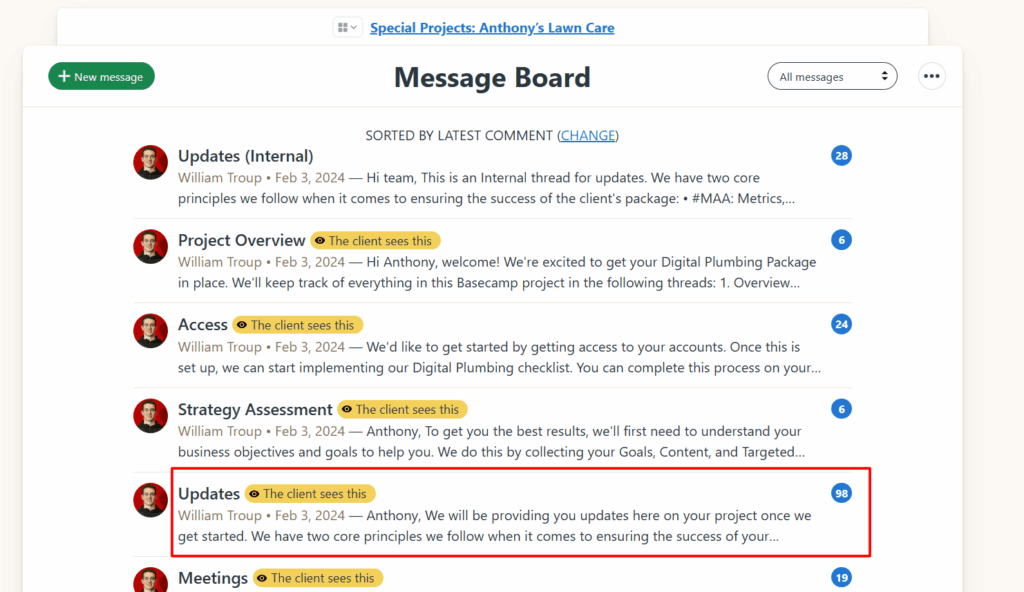Screen dimensions: 1024x592
Task: Click the 24 comments badge on Access
Action: point(841,324)
